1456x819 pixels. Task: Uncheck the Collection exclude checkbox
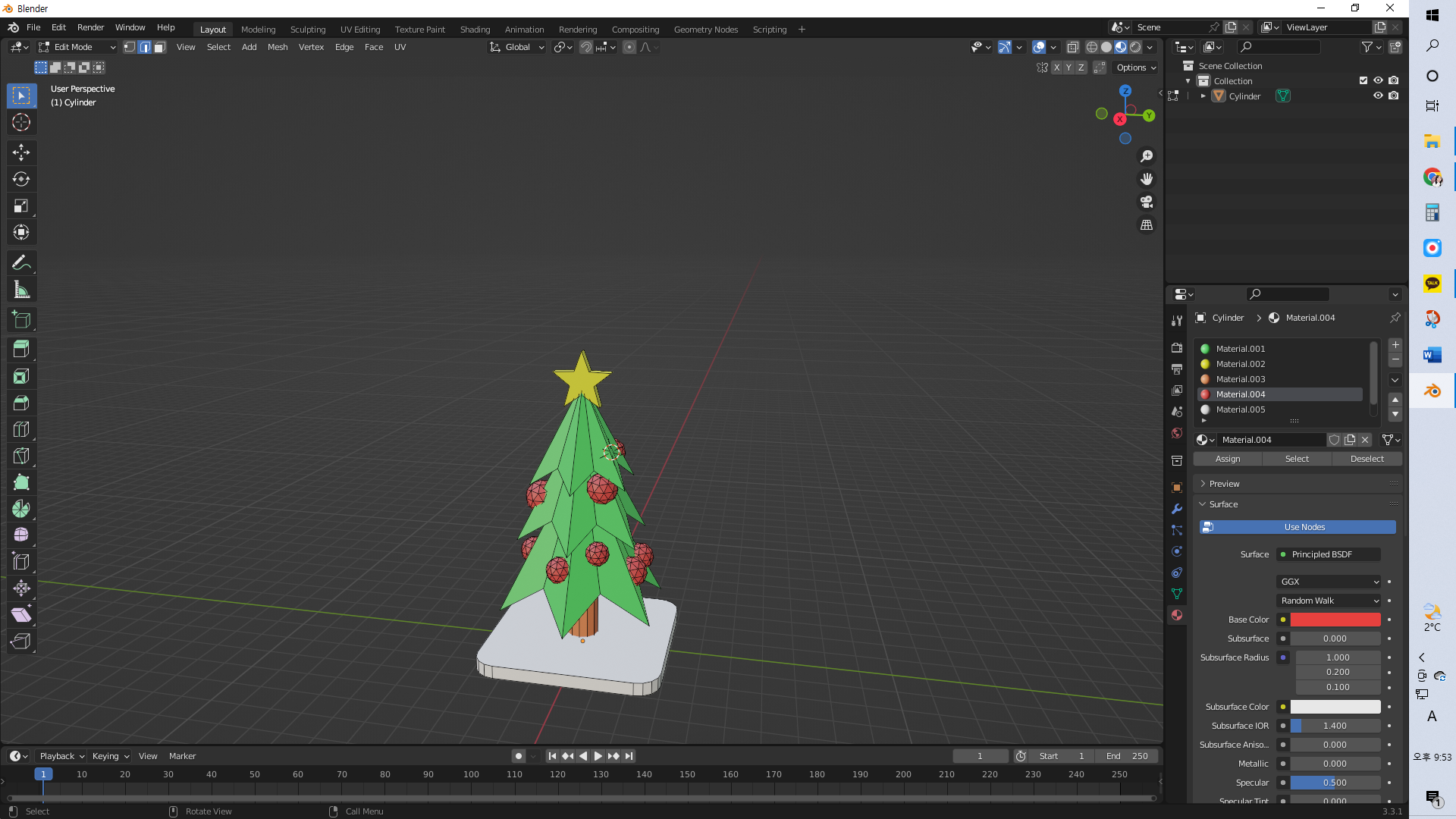pyautogui.click(x=1363, y=80)
